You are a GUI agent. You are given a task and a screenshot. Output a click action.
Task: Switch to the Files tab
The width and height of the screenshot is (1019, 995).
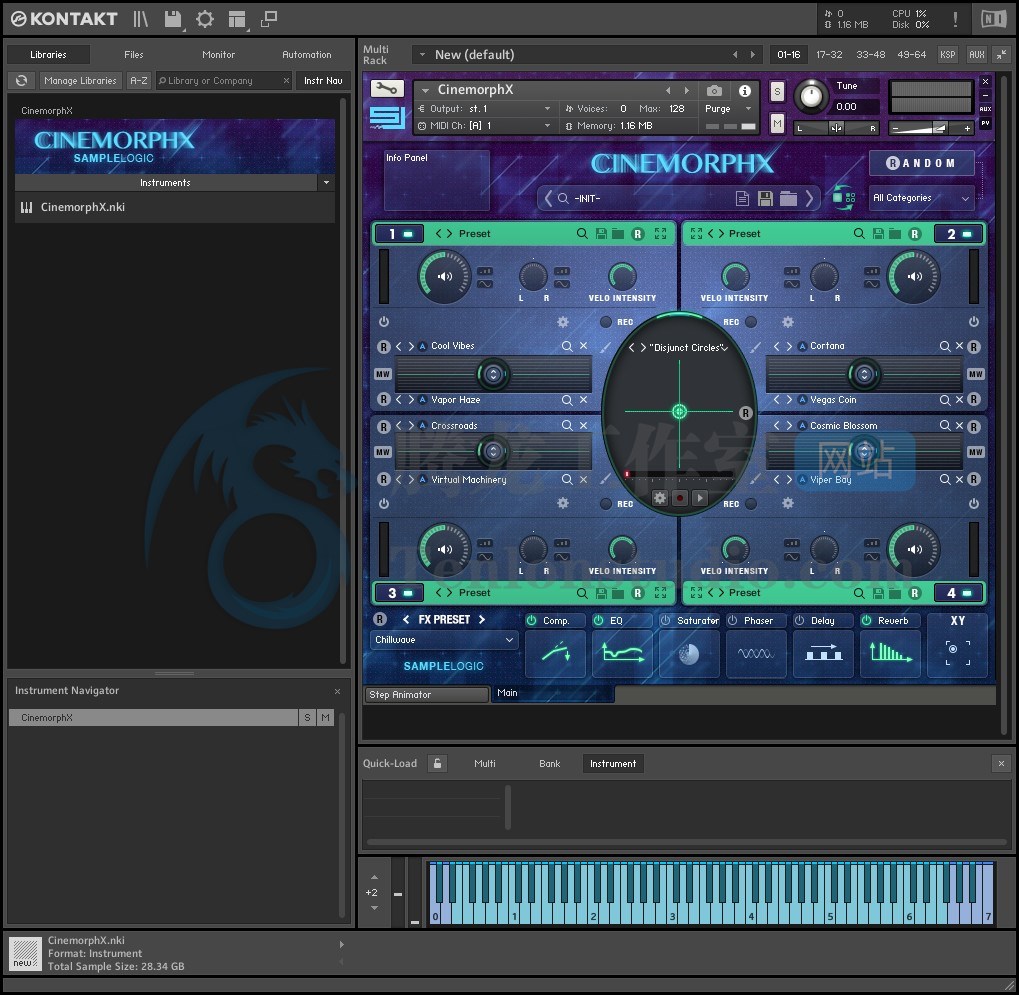coord(134,55)
